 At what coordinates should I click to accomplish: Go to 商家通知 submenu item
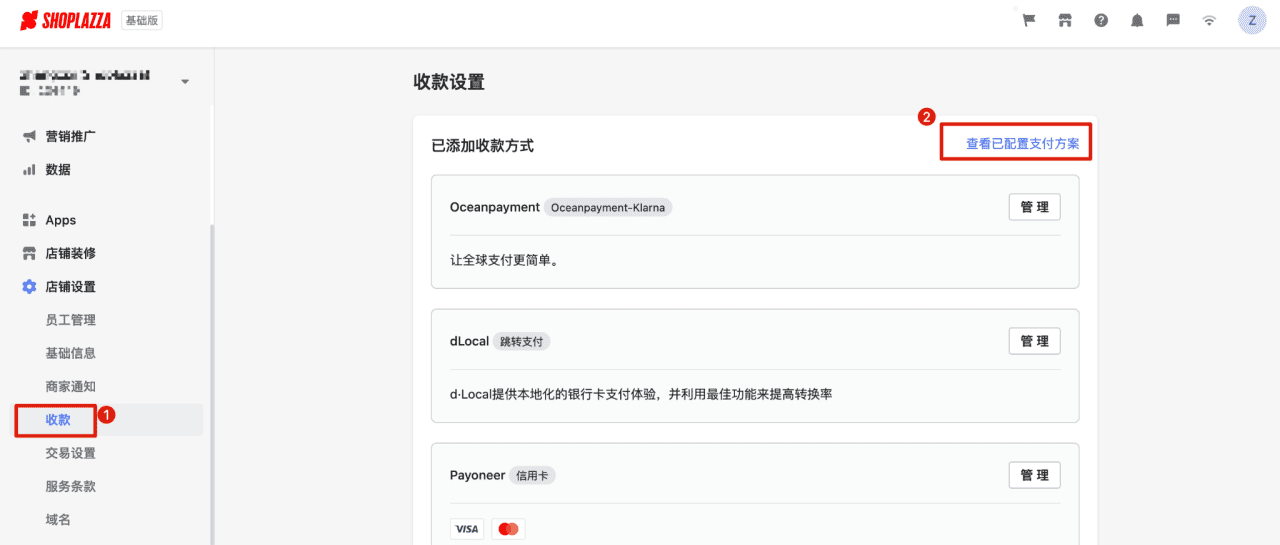[70, 387]
